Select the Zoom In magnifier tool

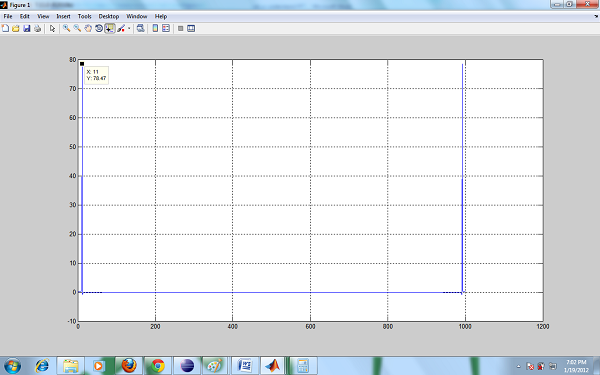tap(67, 28)
